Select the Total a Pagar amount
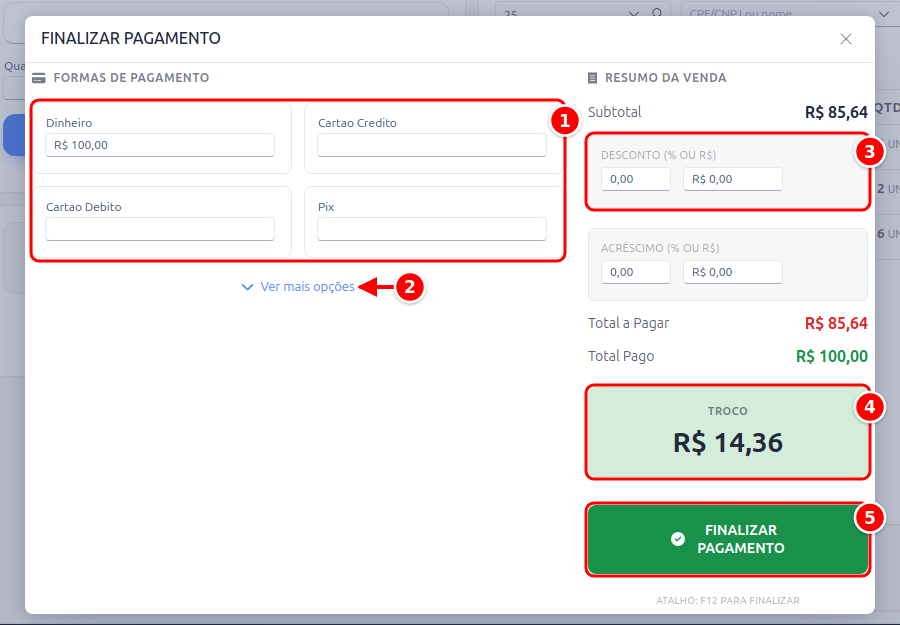The height and width of the screenshot is (625, 900). click(836, 323)
